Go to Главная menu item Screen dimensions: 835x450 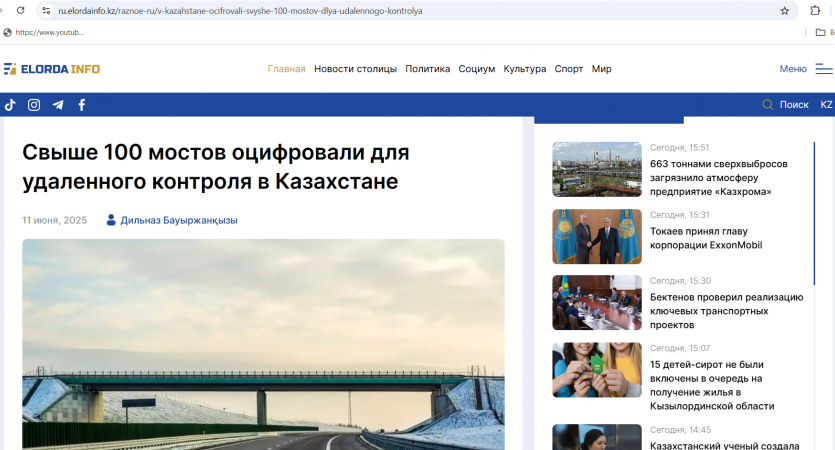pyautogui.click(x=286, y=69)
